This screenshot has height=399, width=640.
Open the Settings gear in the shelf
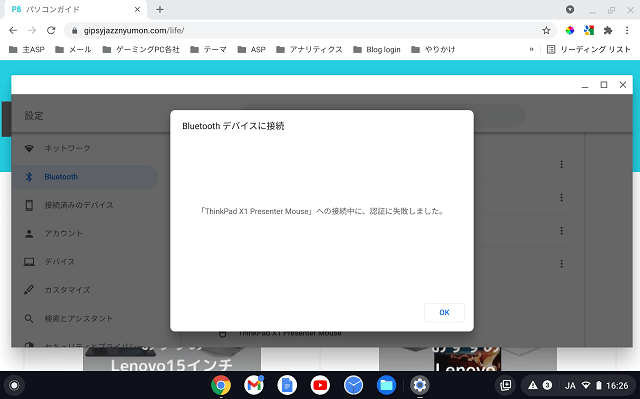pyautogui.click(x=420, y=385)
